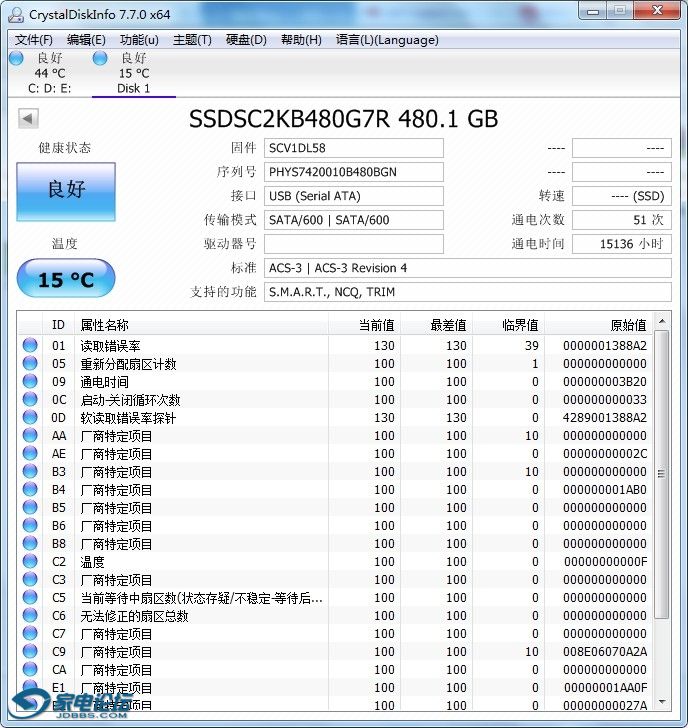This screenshot has width=688, height=728.
Task: Select the C: D: E: disk tab
Action: (x=49, y=73)
